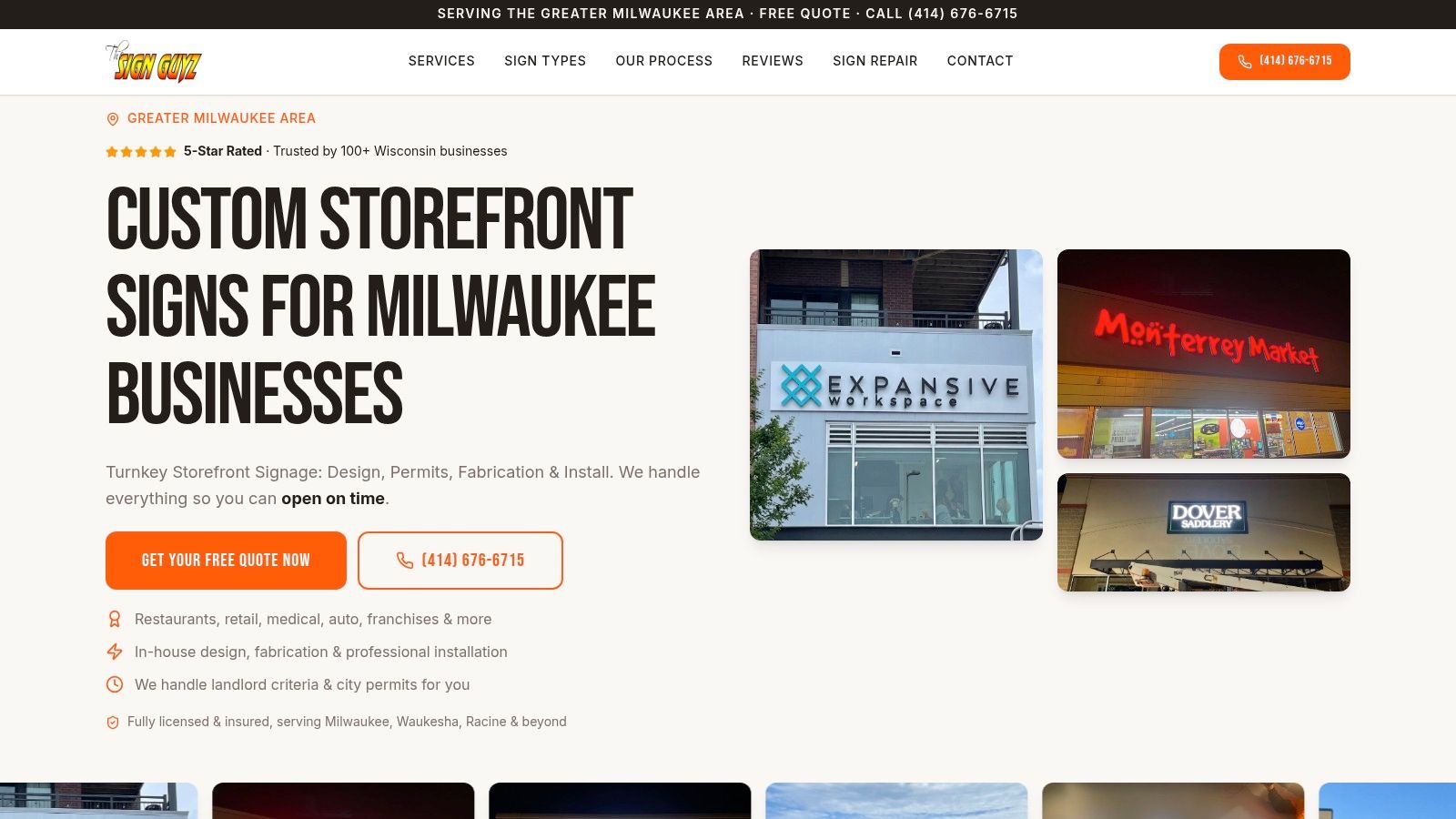1456x819 pixels.
Task: Click the clock icon beside landlord criteria
Action: pyautogui.click(x=115, y=684)
